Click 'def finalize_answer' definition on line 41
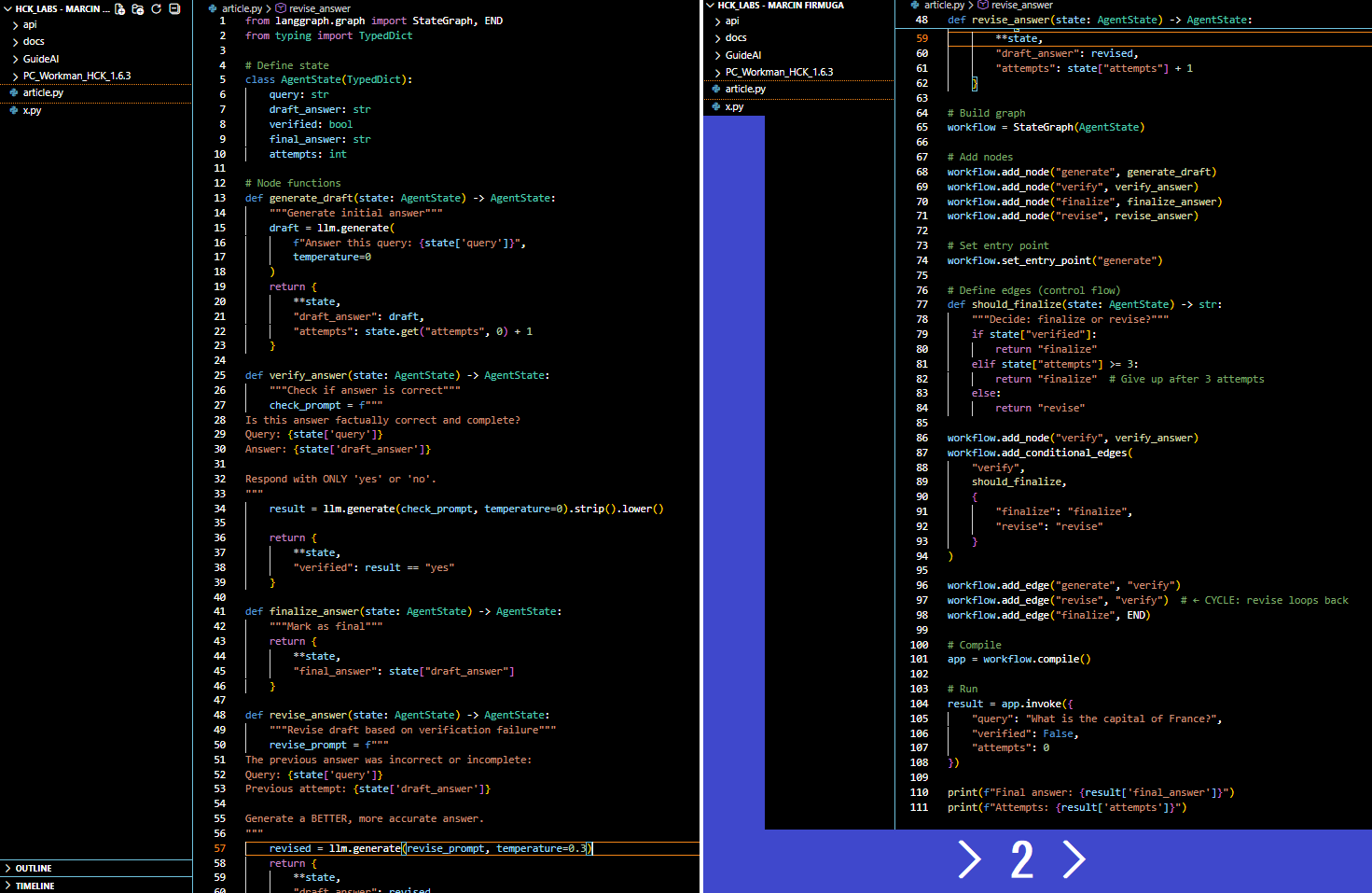The image size is (1372, 893). click(x=403, y=611)
